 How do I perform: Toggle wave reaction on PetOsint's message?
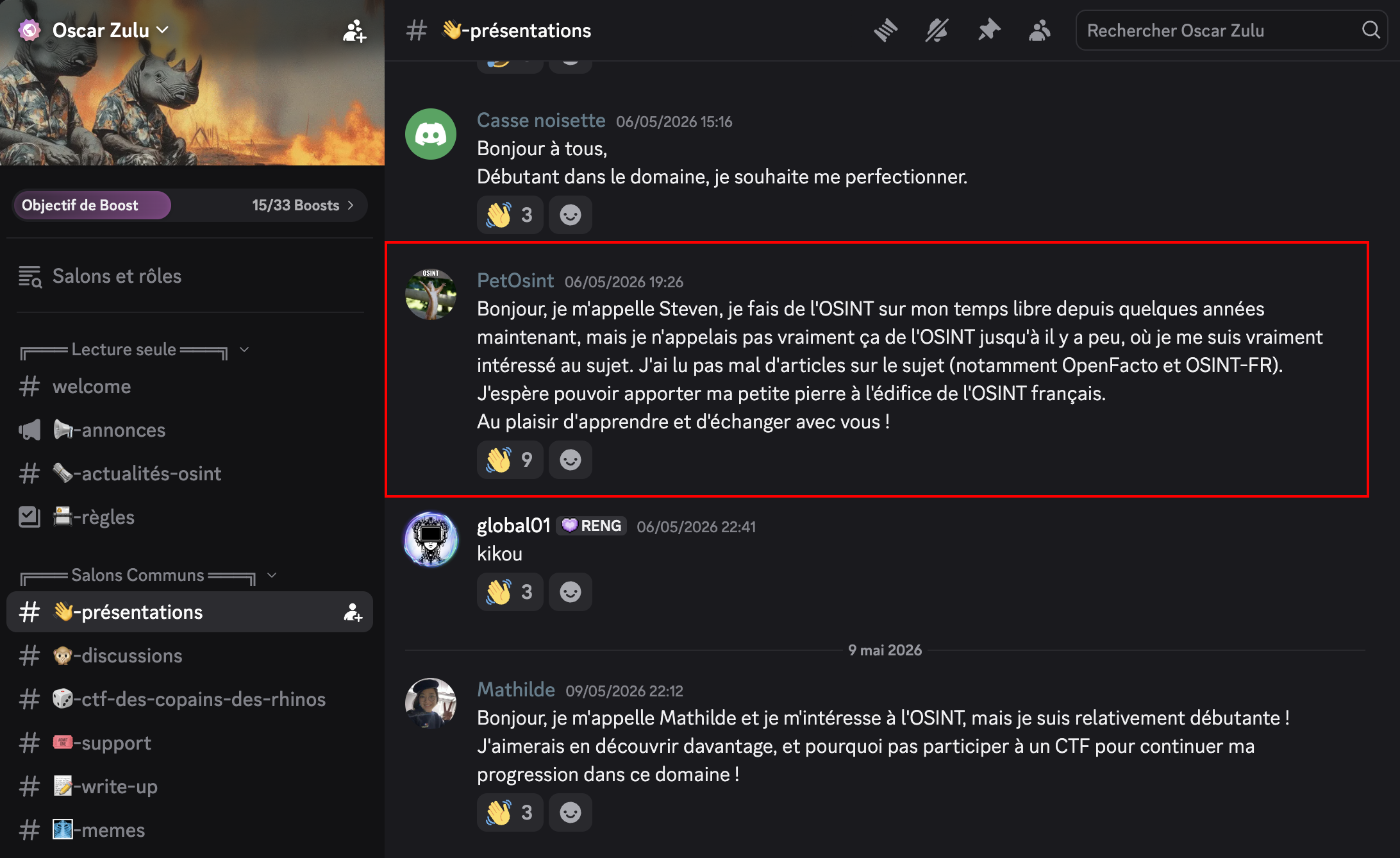(x=510, y=460)
